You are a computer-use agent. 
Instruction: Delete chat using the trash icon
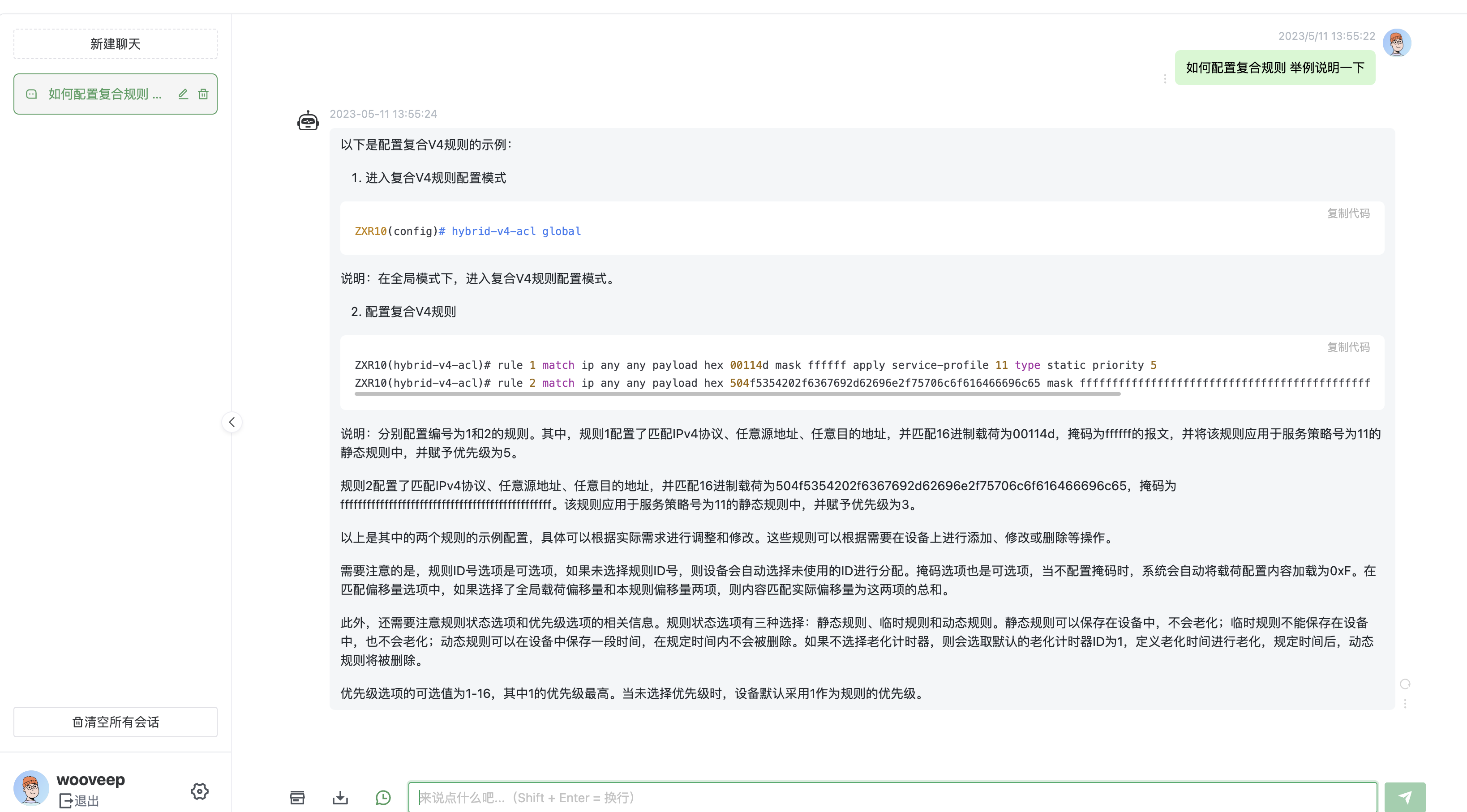point(203,94)
